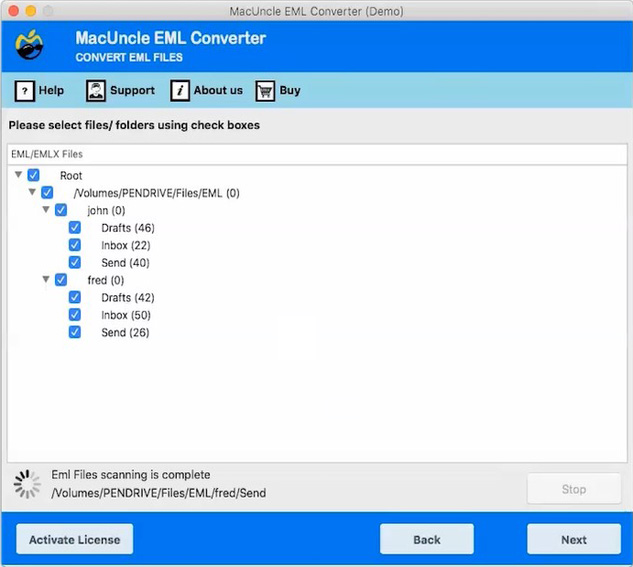This screenshot has width=633, height=567.
Task: Click the Back button
Action: pyautogui.click(x=427, y=540)
